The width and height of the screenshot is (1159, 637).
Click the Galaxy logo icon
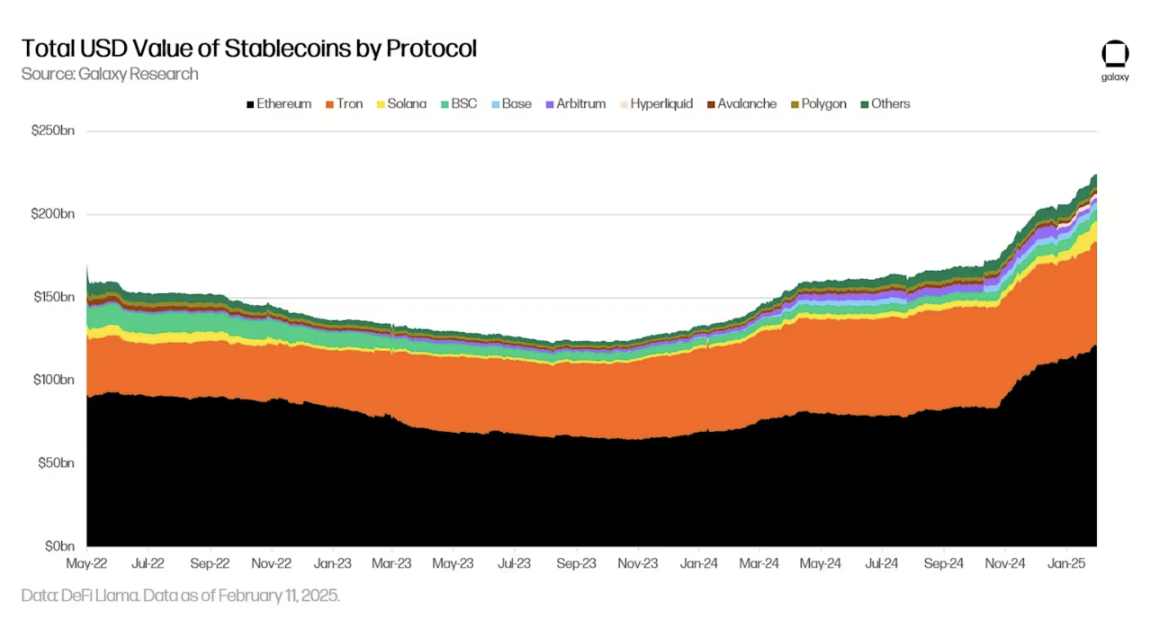(1114, 54)
